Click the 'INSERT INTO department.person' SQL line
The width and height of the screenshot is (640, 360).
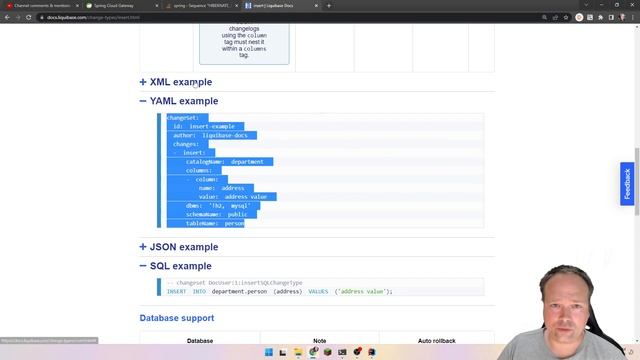280,291
